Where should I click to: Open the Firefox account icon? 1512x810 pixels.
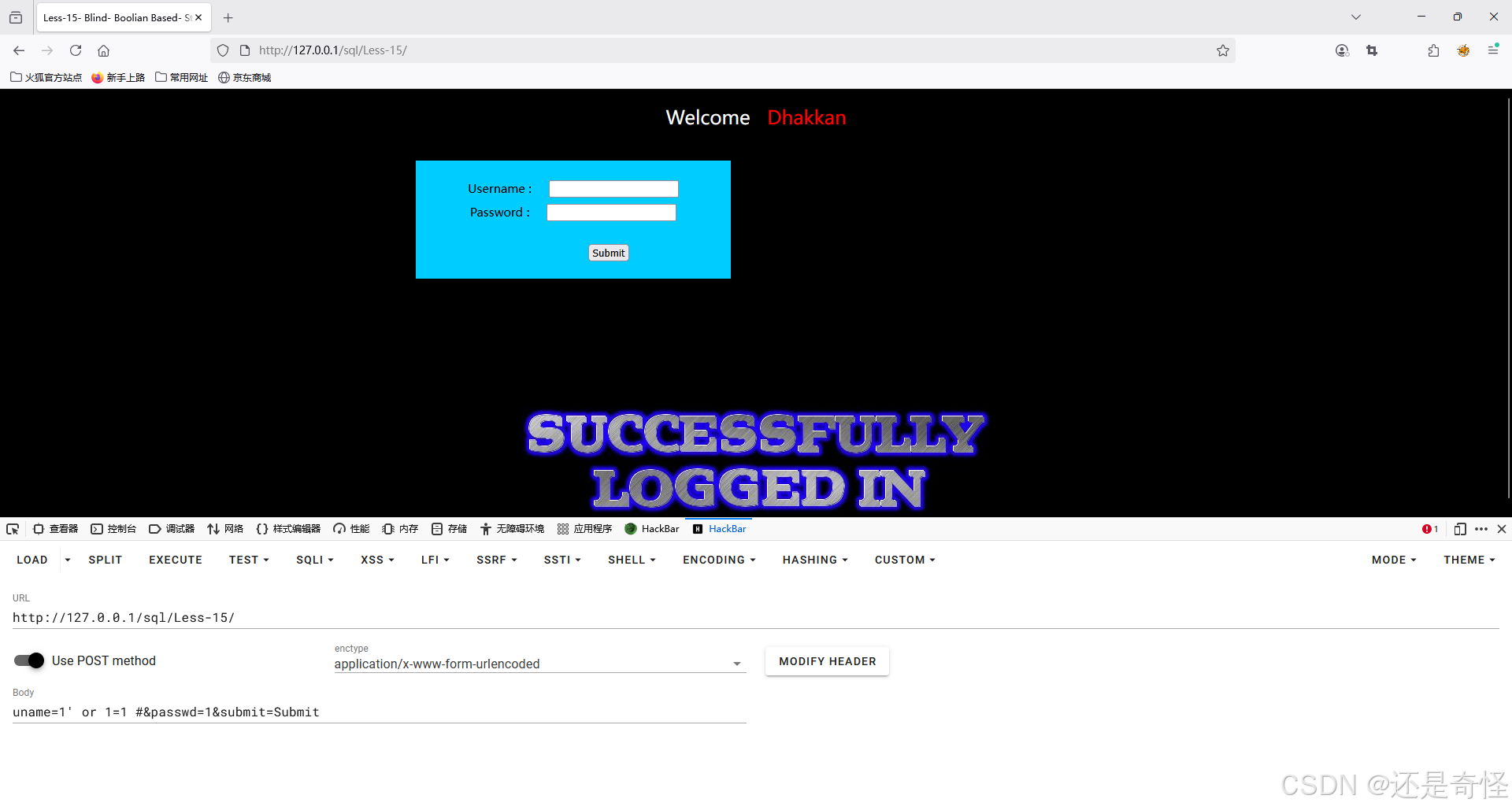(1342, 50)
